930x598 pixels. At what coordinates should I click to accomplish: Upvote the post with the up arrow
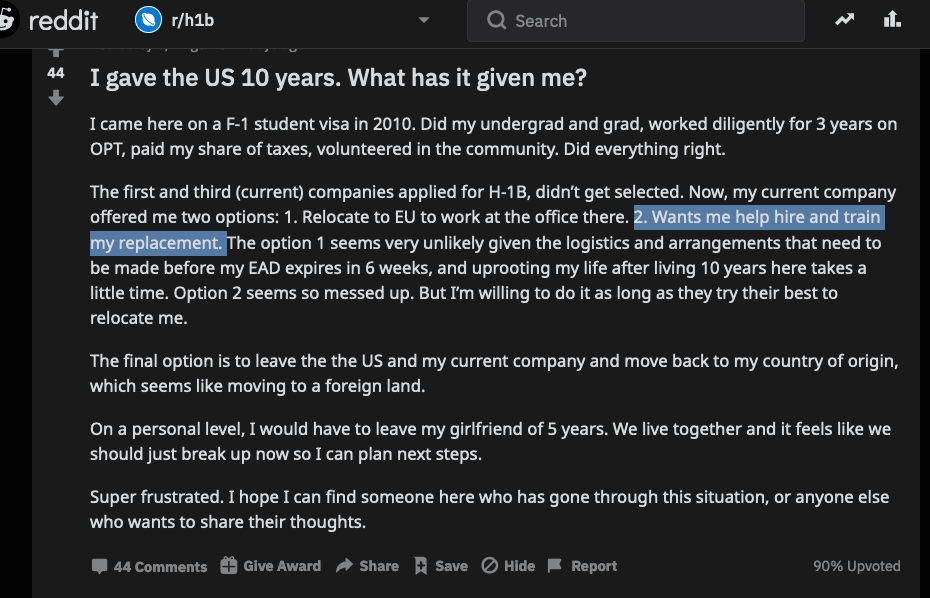(56, 51)
